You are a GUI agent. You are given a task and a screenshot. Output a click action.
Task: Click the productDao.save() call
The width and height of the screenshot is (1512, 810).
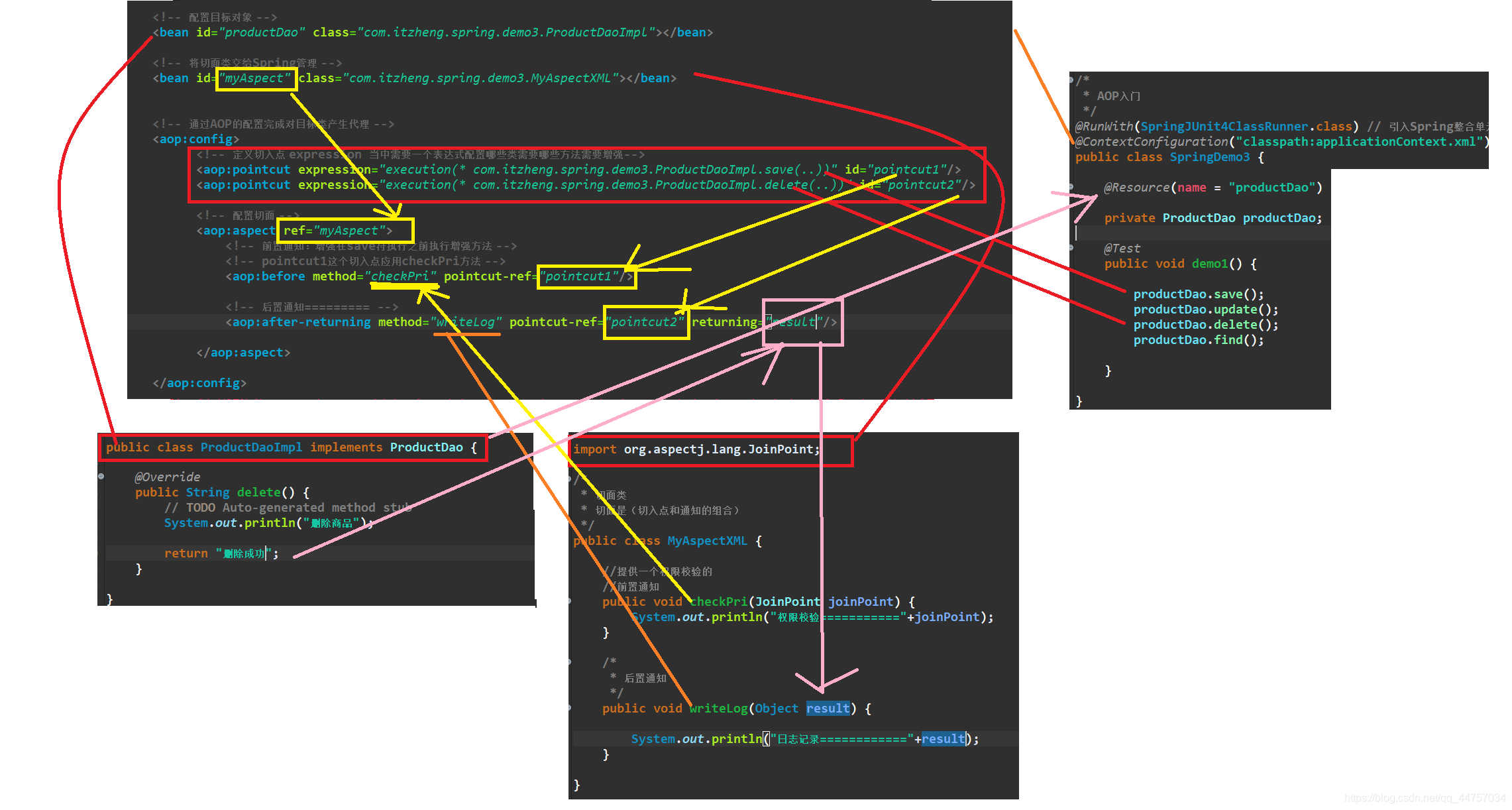[x=1199, y=294]
